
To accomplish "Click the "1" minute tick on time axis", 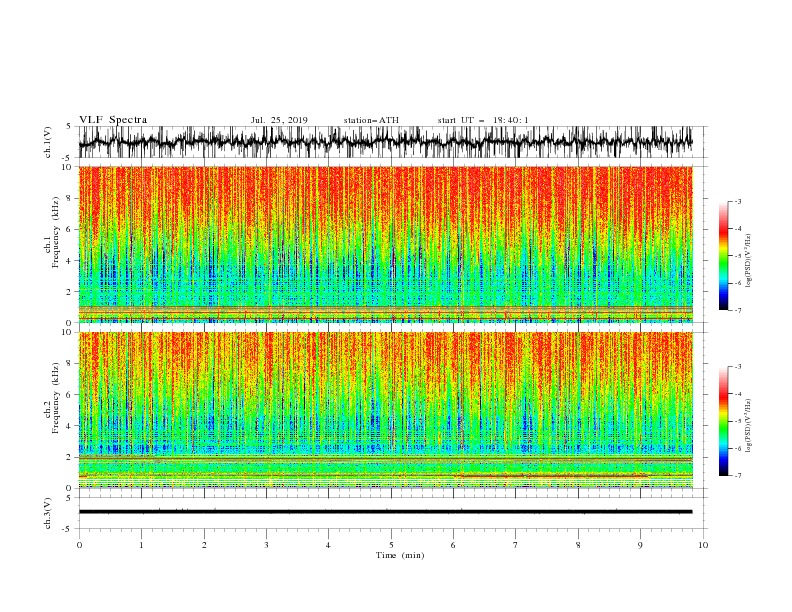I will point(141,545).
